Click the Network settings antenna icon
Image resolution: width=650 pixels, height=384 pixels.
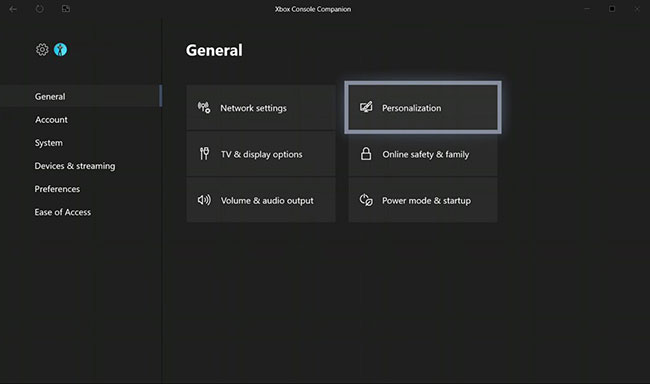(204, 108)
